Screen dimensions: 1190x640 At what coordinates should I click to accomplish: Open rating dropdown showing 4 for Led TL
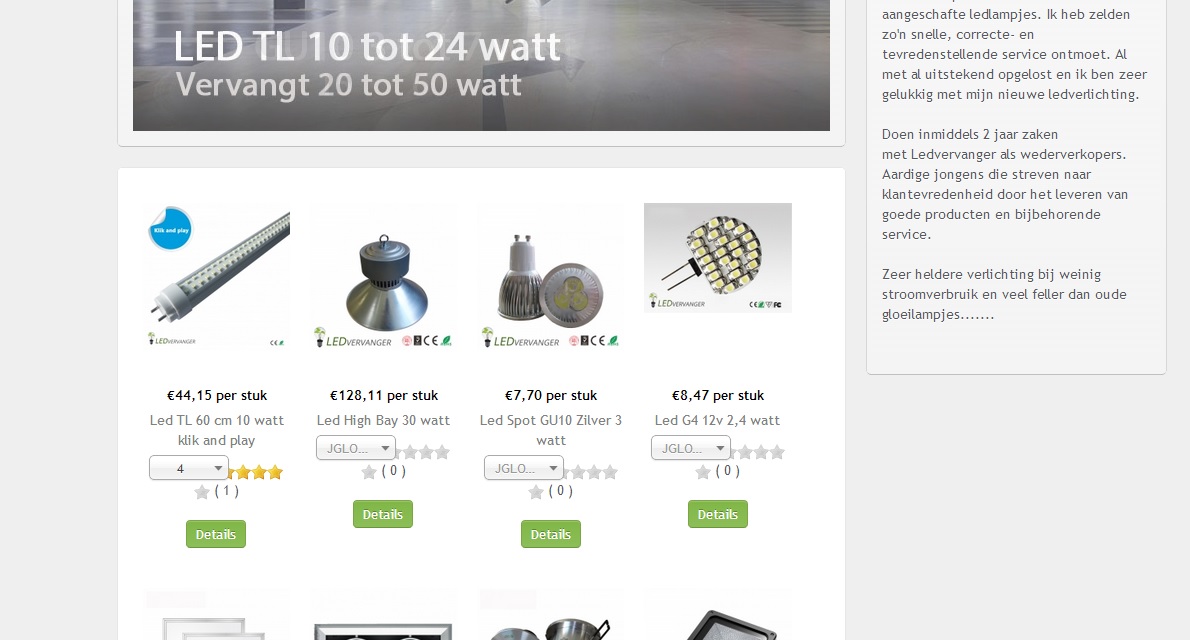click(189, 468)
